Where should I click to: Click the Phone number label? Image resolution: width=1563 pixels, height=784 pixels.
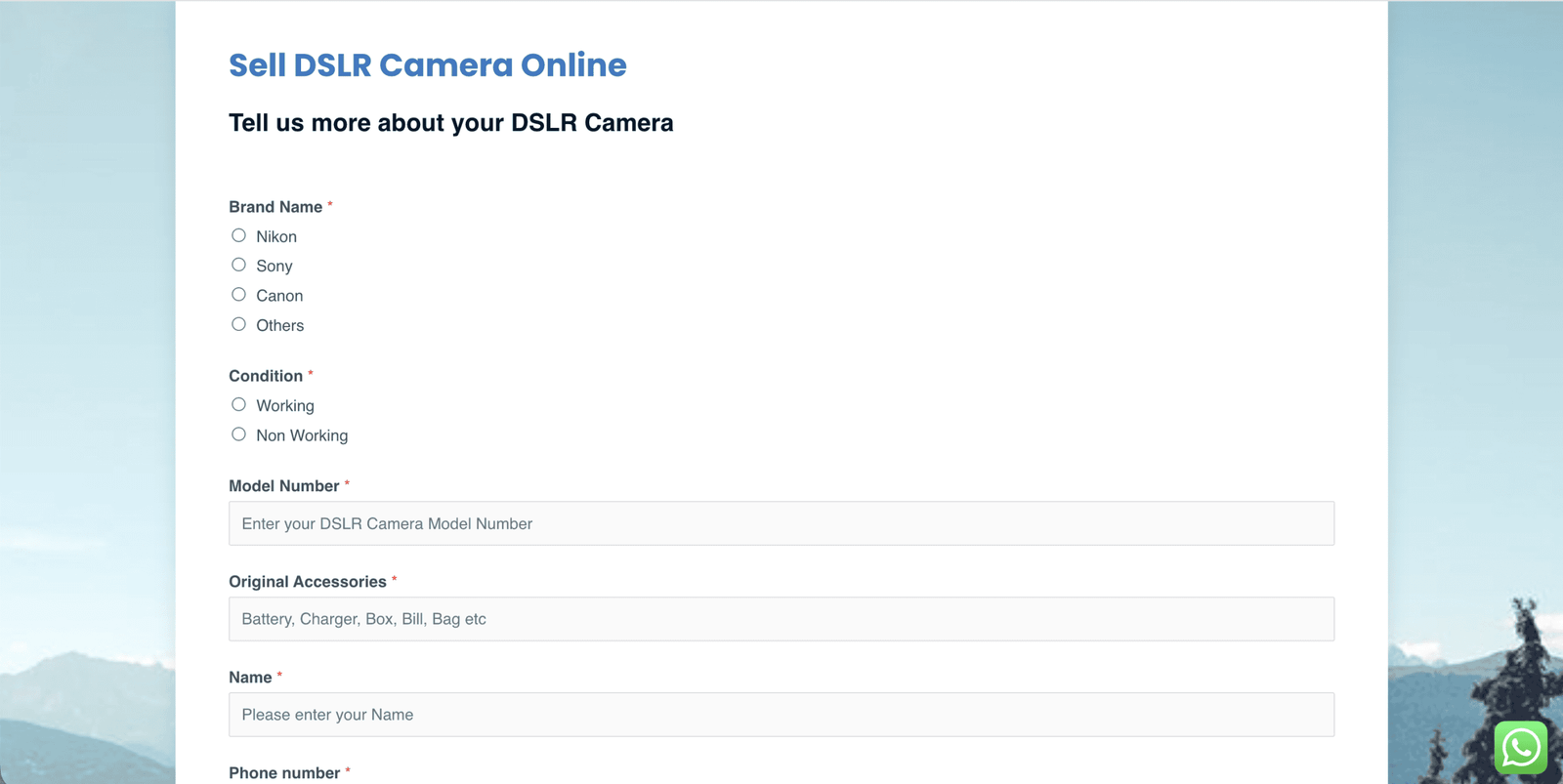(284, 773)
